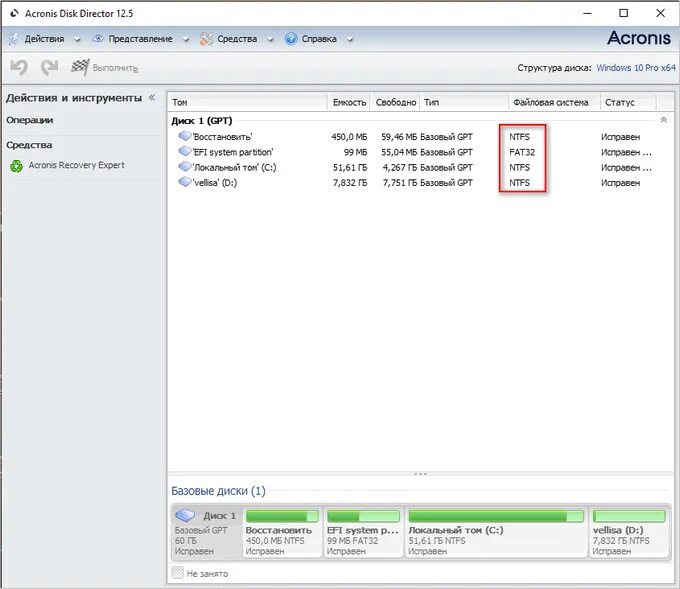Click the Не занято legend swatch

[177, 573]
